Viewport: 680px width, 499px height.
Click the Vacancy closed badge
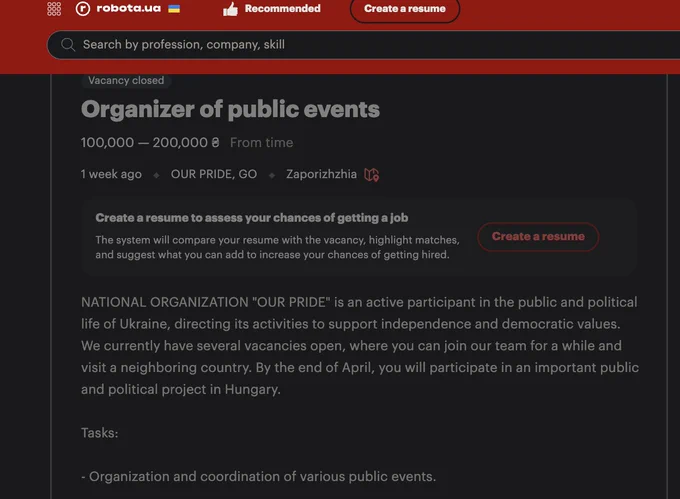(x=126, y=80)
